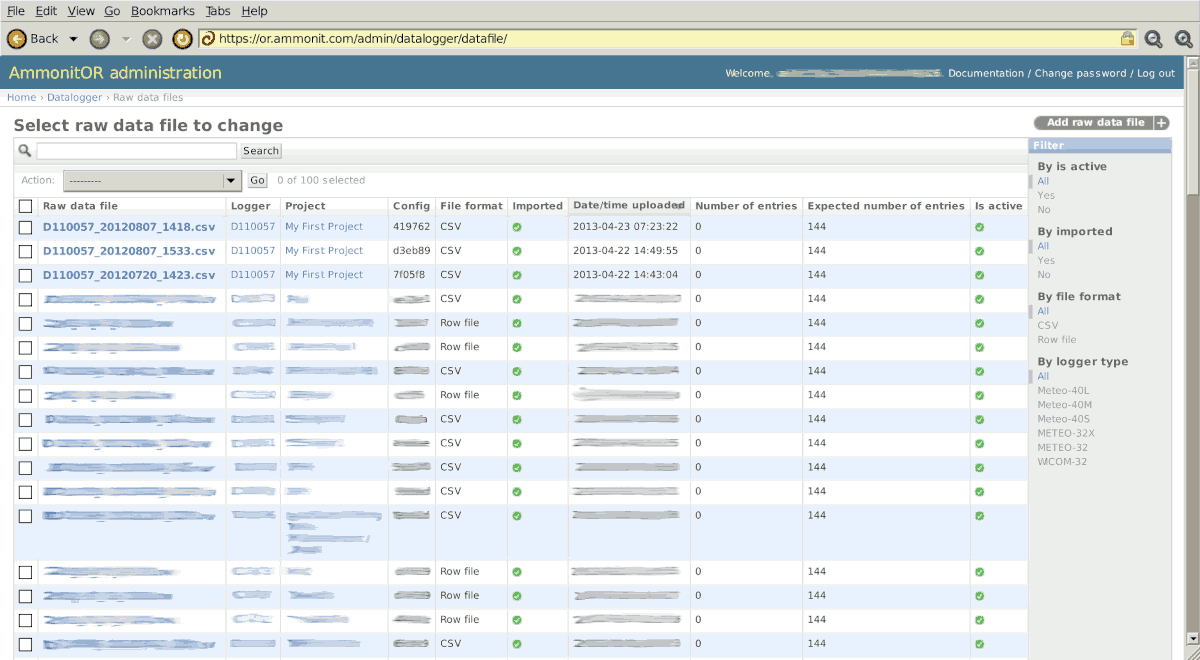1200x660 pixels.
Task: Click the padlock icon in the address bar
Action: [1128, 38]
